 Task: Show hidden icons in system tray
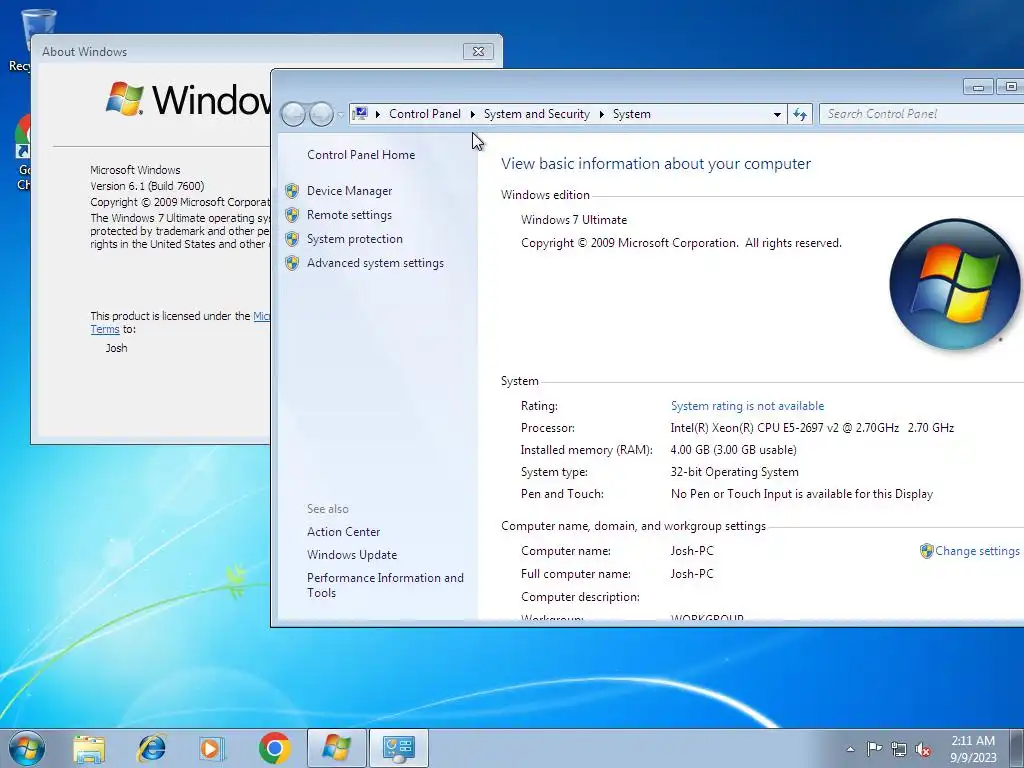tap(850, 749)
